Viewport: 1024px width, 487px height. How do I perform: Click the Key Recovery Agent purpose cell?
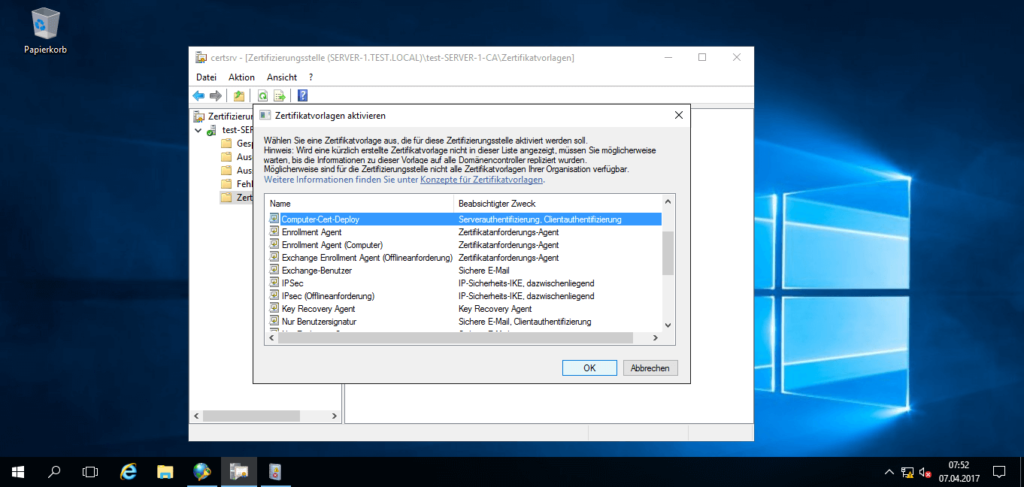click(x=495, y=309)
